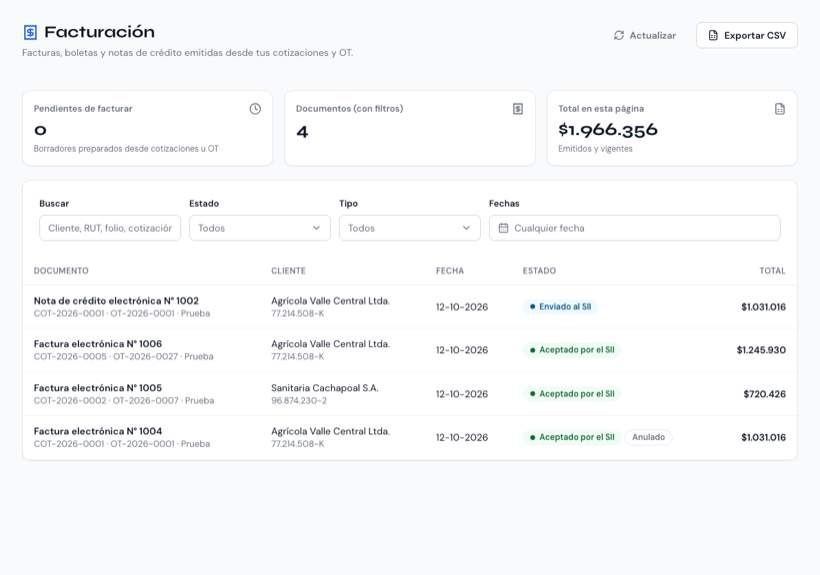Click the Emitidos y vigentes caption
820x575 pixels.
(x=595, y=148)
